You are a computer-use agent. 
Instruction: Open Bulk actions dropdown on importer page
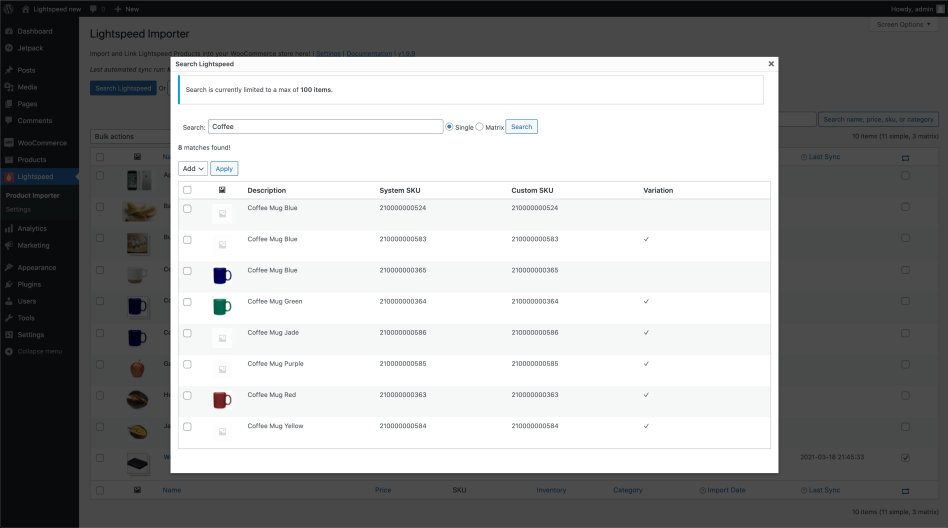(x=130, y=136)
